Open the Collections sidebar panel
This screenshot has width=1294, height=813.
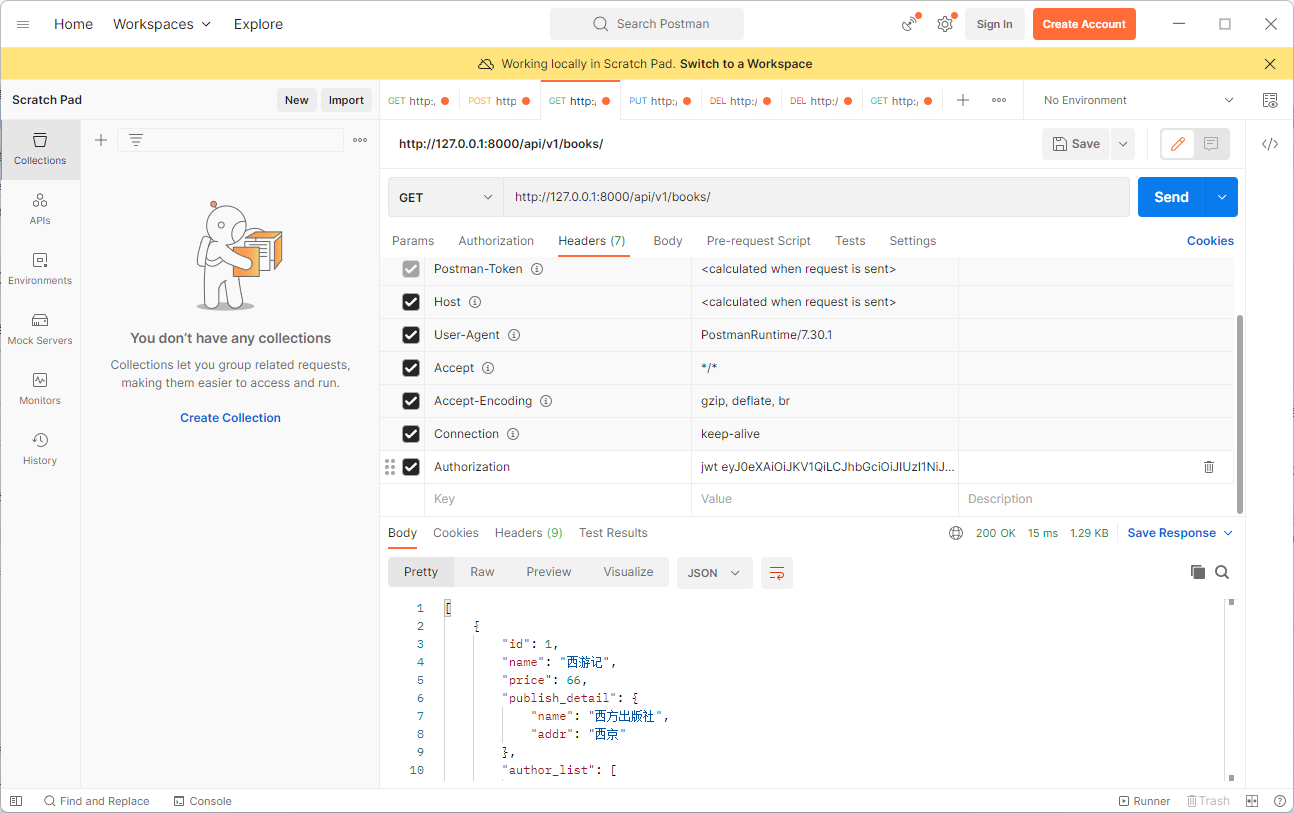tap(40, 149)
